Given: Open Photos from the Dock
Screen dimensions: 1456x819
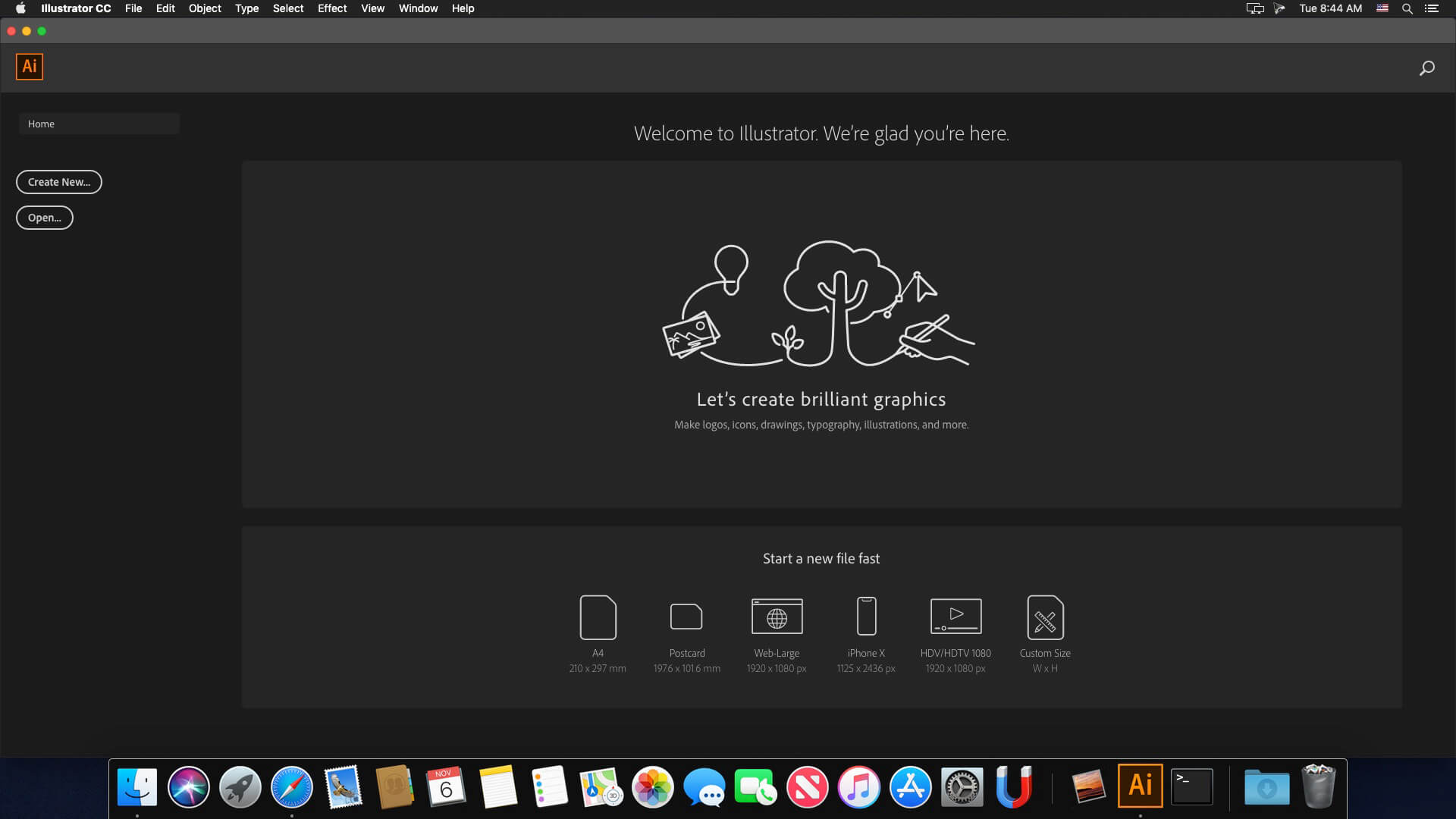Looking at the screenshot, I should (x=652, y=787).
